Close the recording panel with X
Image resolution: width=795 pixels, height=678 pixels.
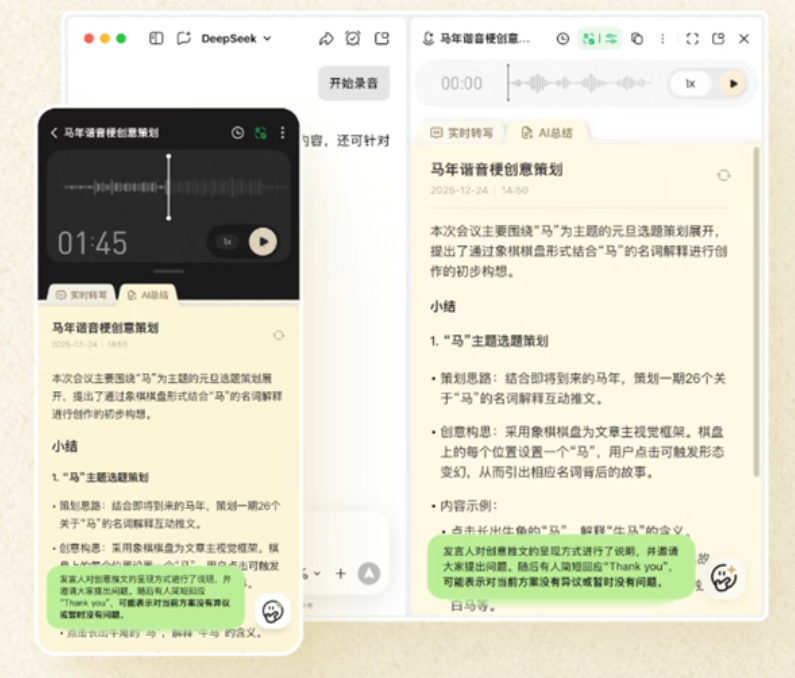pyautogui.click(x=744, y=39)
